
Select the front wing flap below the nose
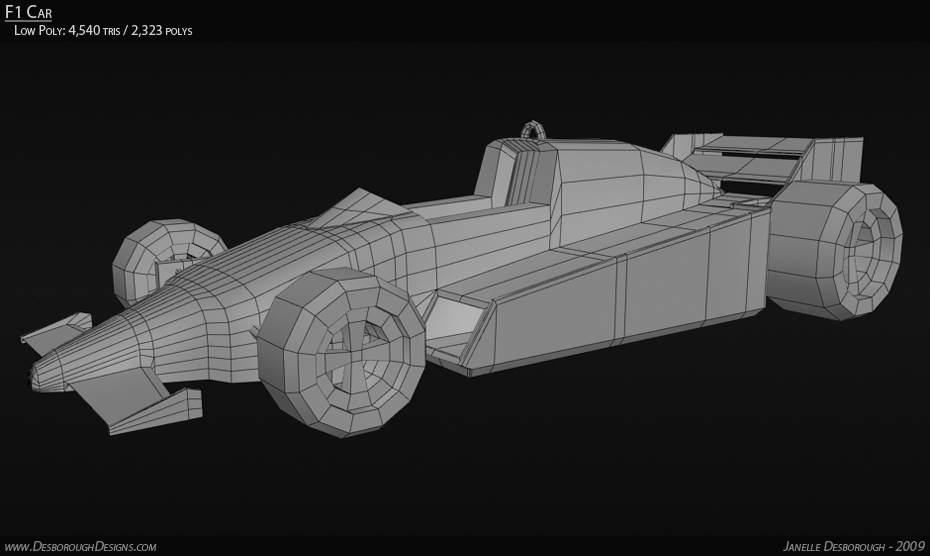[155, 410]
